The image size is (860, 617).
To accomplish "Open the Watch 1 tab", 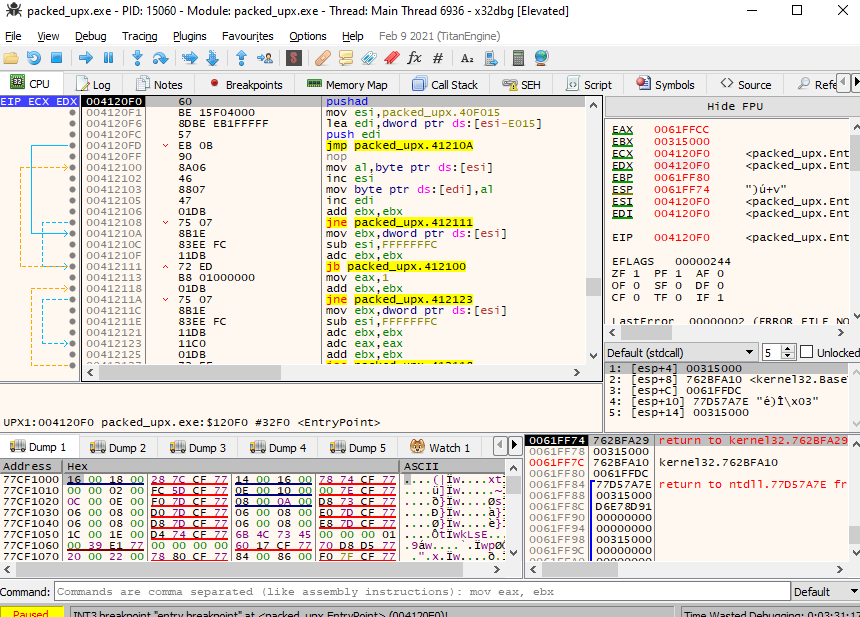I will coord(440,448).
